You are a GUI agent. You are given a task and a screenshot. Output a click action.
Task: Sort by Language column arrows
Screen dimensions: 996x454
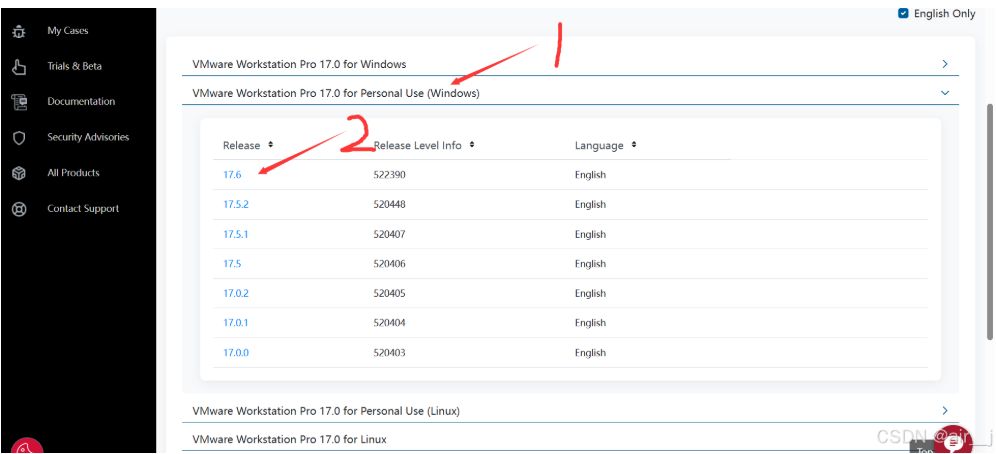tap(634, 145)
